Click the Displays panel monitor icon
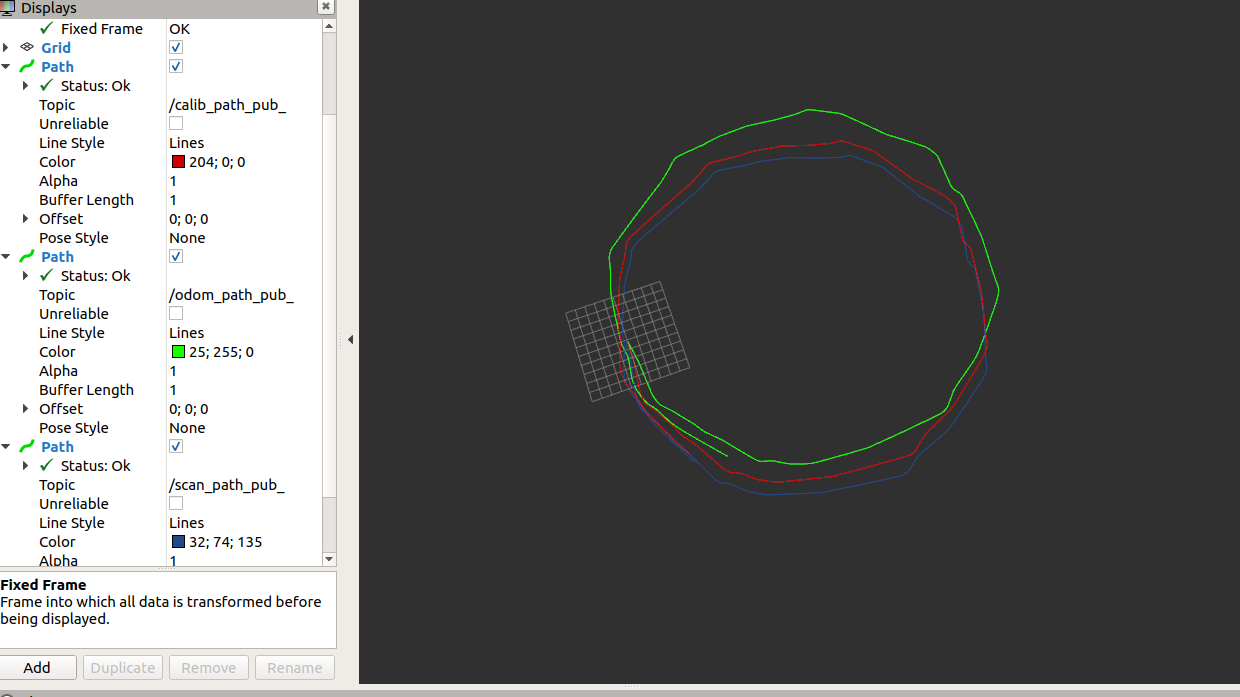Screen dimensions: 1240x697 8,7
